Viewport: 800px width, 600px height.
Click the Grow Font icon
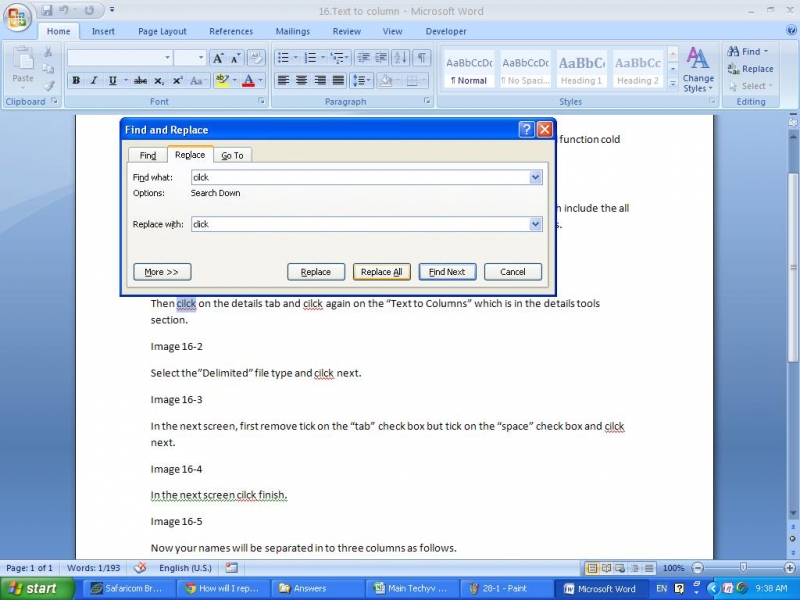(x=218, y=58)
